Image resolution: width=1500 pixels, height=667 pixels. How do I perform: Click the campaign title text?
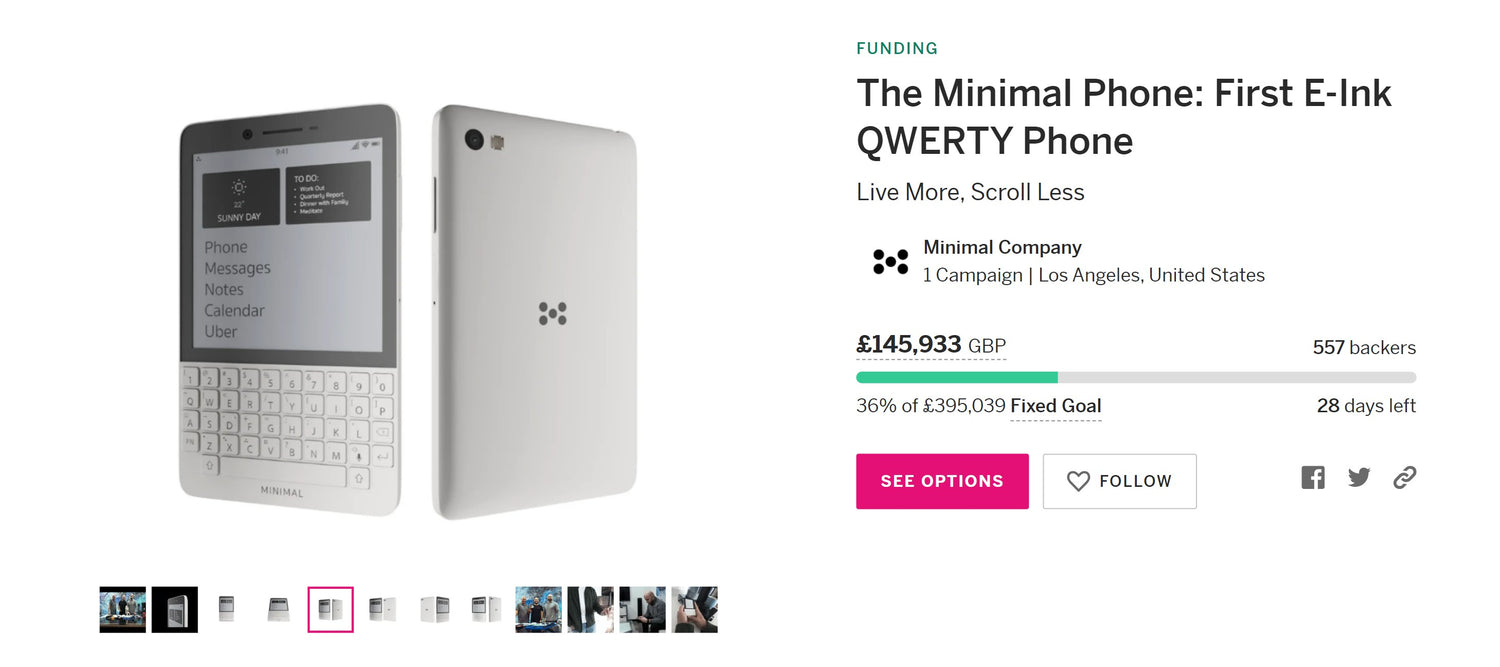(x=1123, y=117)
